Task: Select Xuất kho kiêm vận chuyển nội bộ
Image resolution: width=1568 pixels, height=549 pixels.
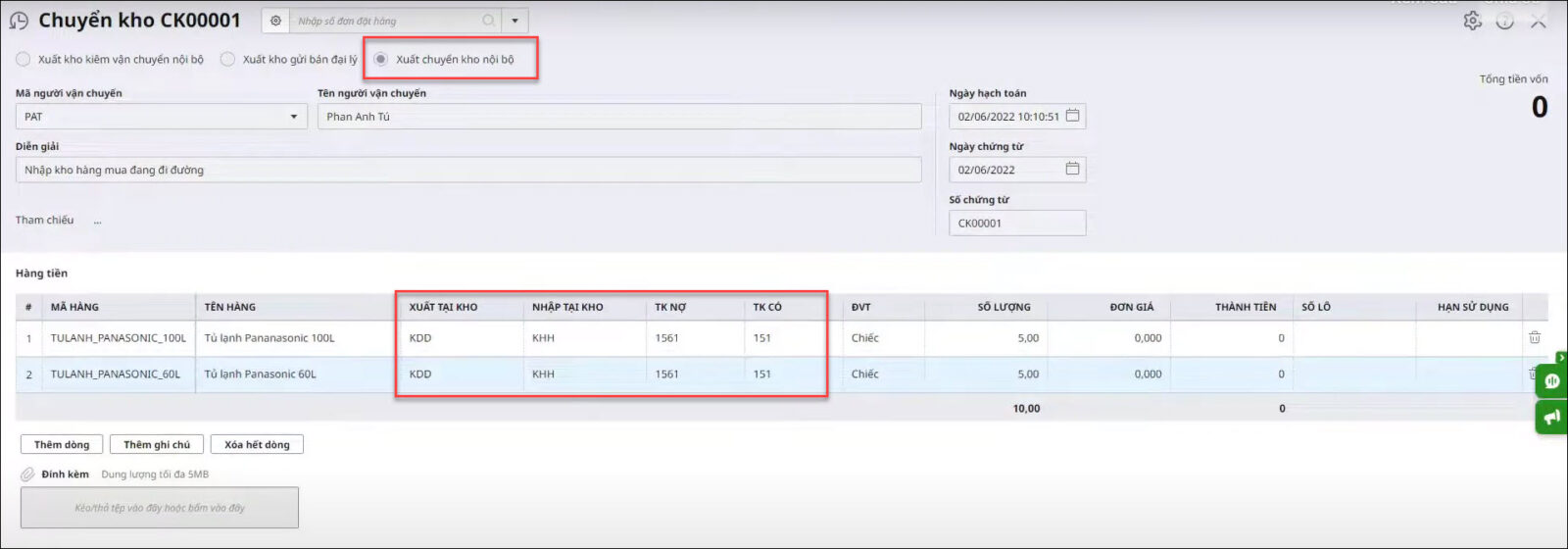Action: 24,59
